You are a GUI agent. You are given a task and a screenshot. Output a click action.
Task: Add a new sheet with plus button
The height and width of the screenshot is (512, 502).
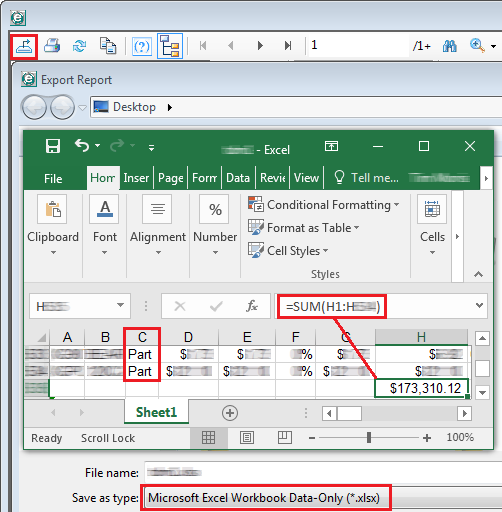coord(230,413)
